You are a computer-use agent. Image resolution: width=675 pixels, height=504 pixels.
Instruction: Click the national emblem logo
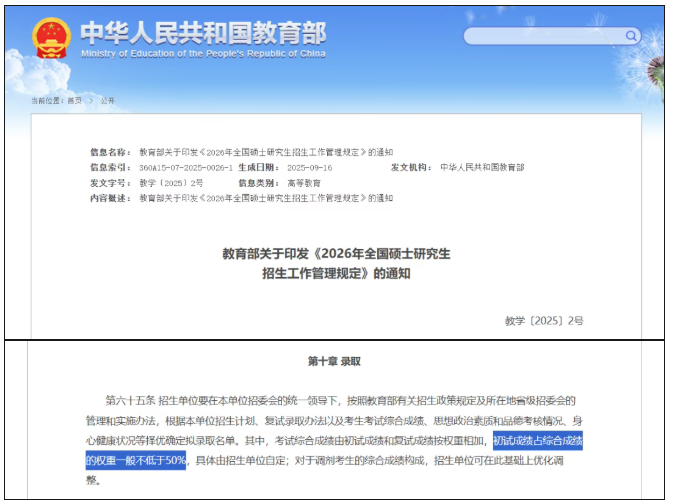point(50,38)
